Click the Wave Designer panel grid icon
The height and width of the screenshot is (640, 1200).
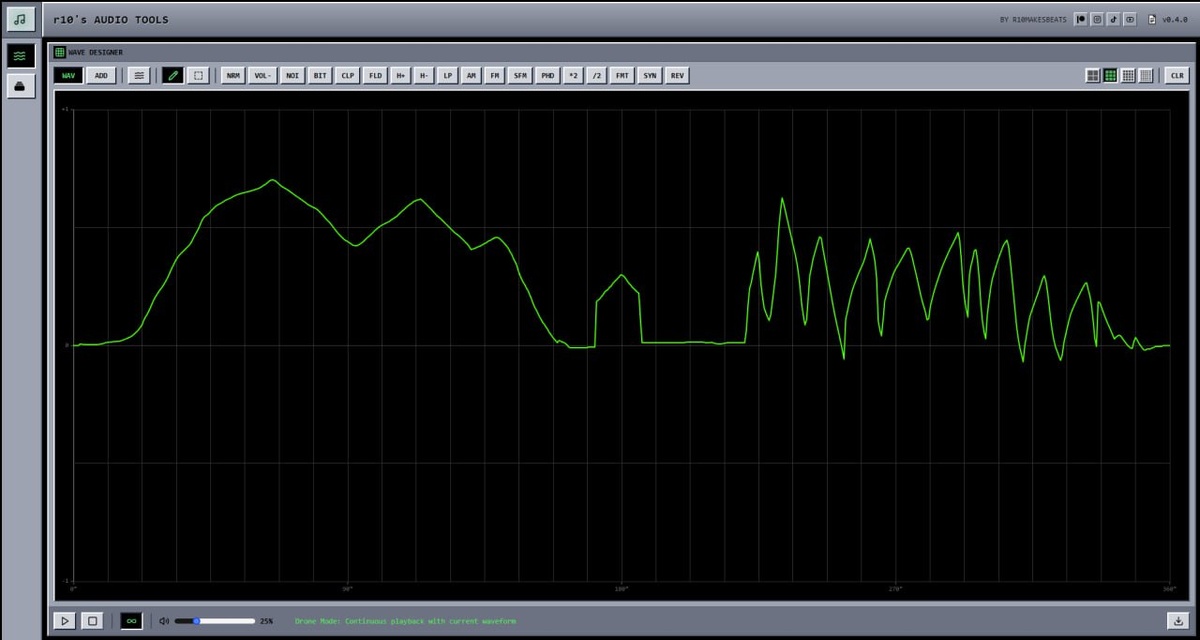[x=60, y=52]
